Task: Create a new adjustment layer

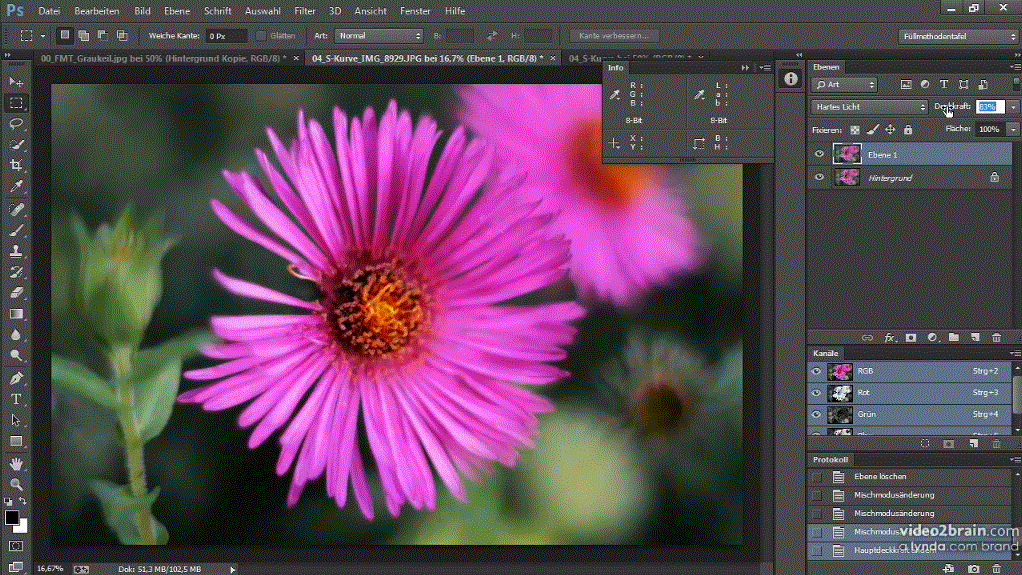Action: (x=932, y=338)
